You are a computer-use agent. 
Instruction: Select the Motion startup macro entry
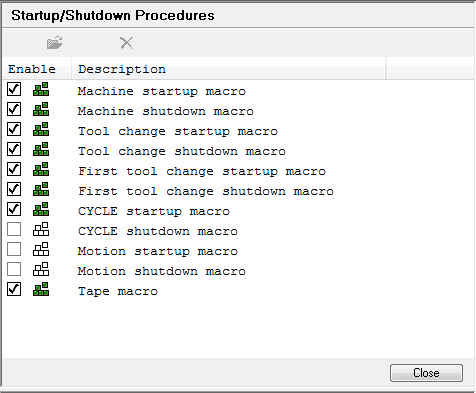click(x=158, y=251)
